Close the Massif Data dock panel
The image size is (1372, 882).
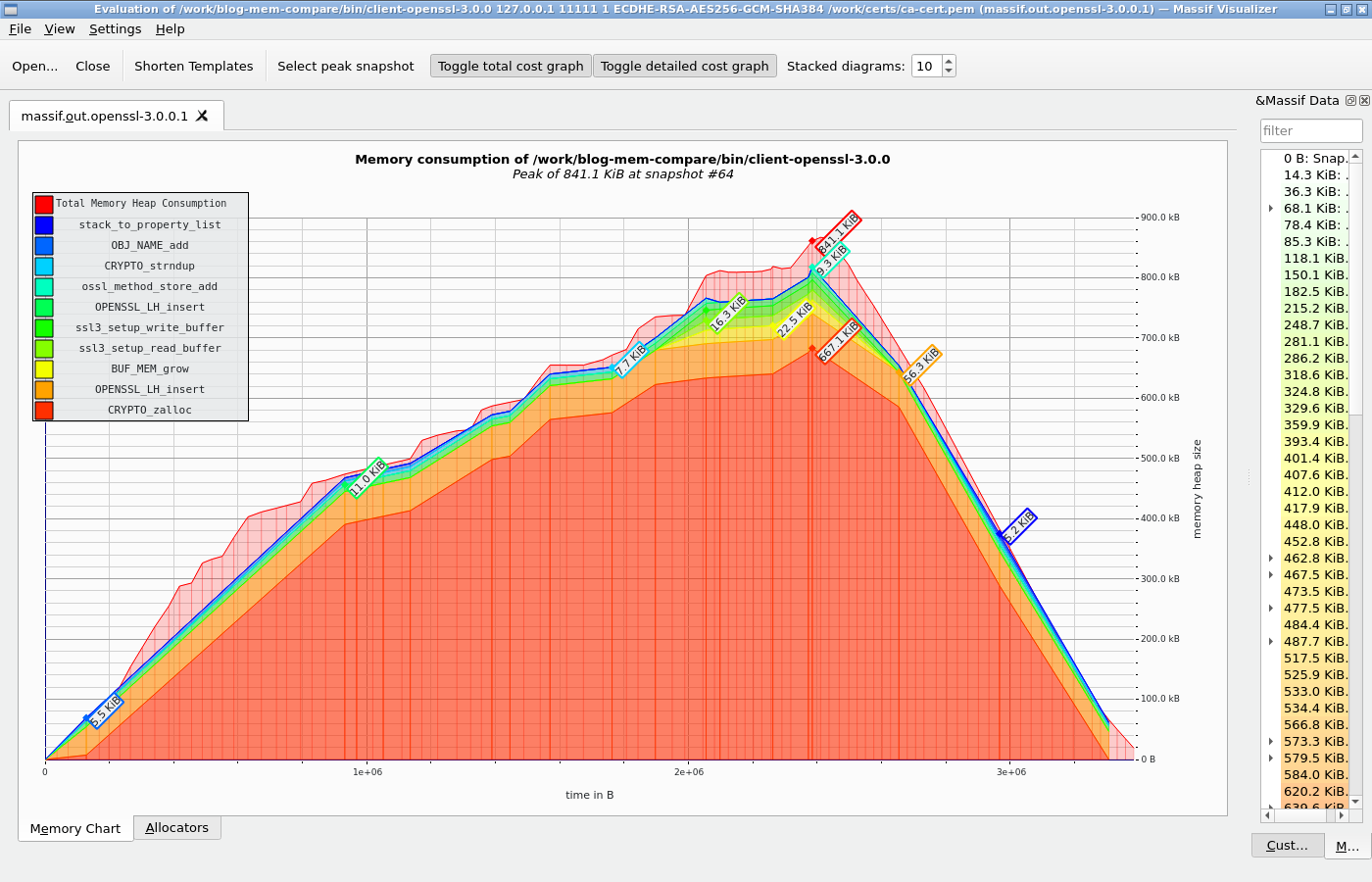point(1364,101)
